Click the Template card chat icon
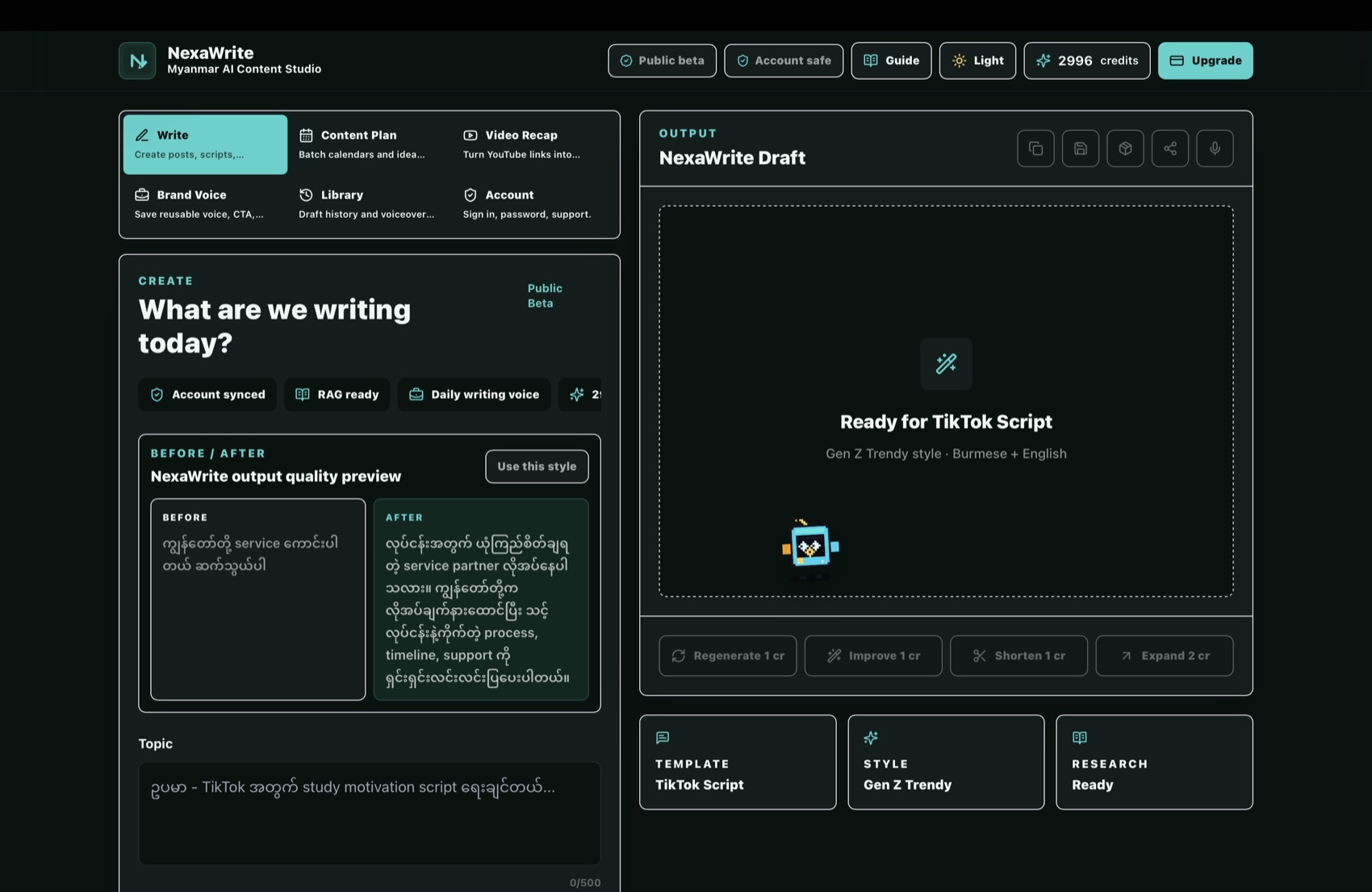1372x892 pixels. coord(663,737)
